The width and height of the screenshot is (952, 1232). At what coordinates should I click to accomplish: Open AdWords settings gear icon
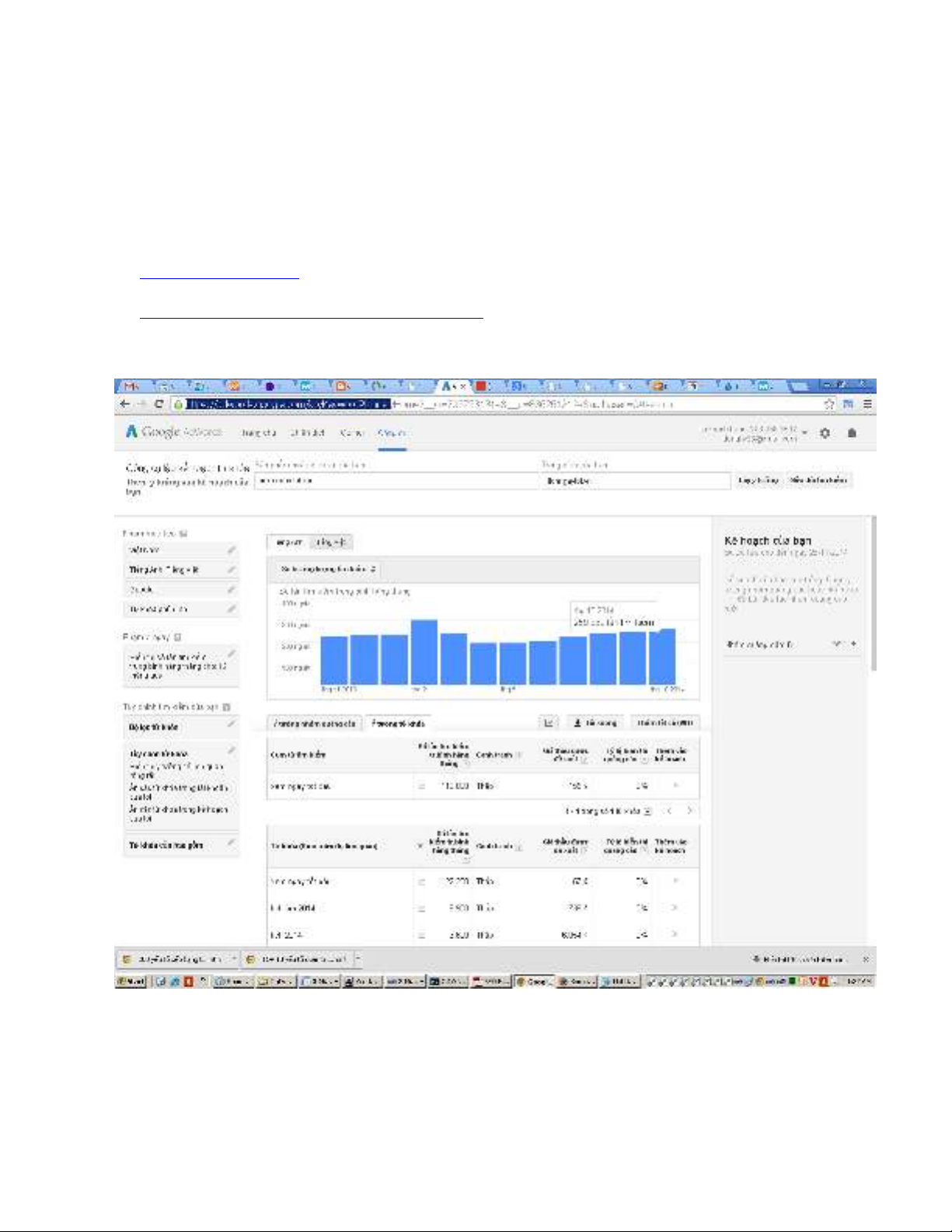[x=825, y=434]
